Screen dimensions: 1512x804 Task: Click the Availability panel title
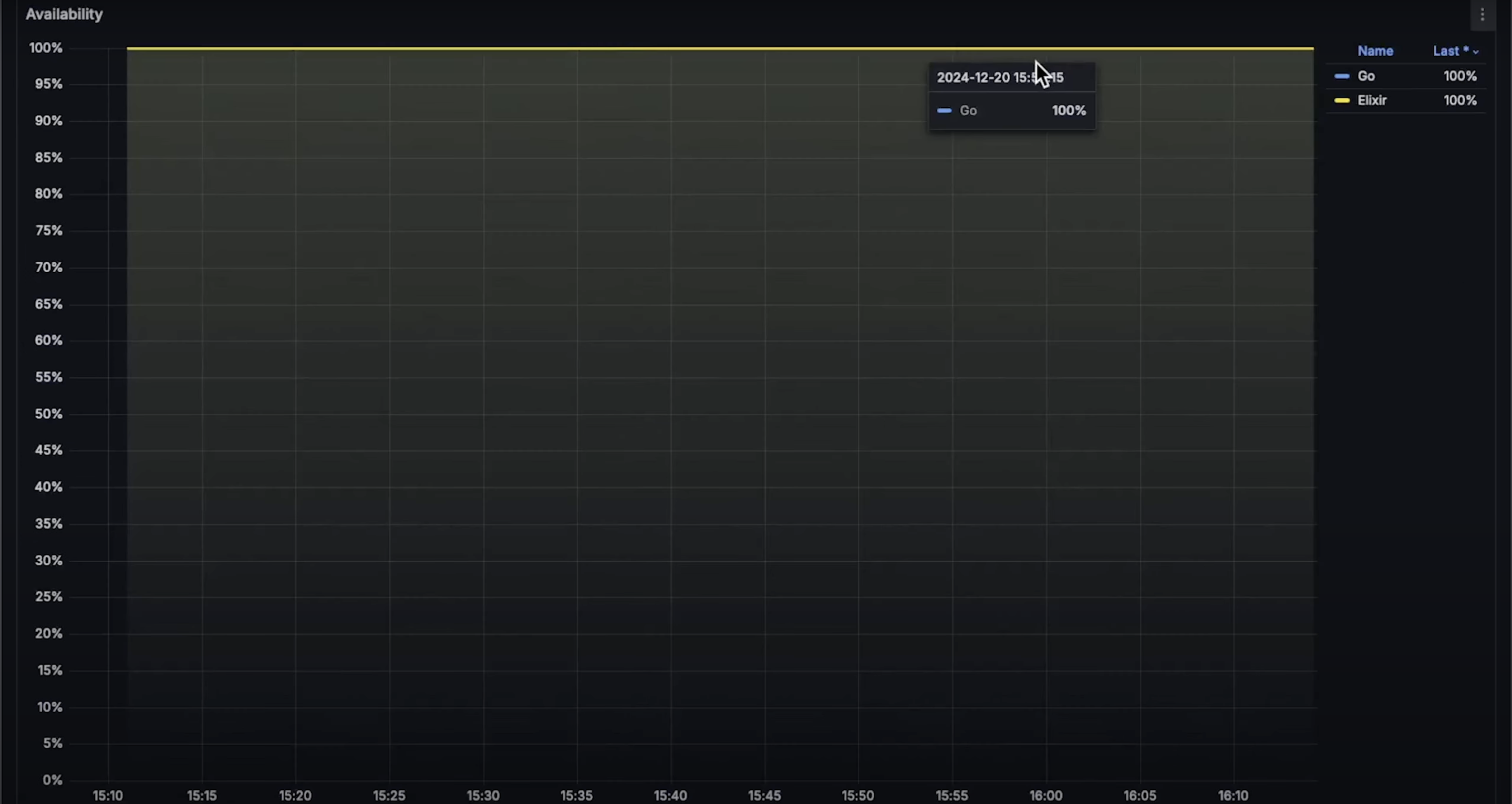(64, 14)
